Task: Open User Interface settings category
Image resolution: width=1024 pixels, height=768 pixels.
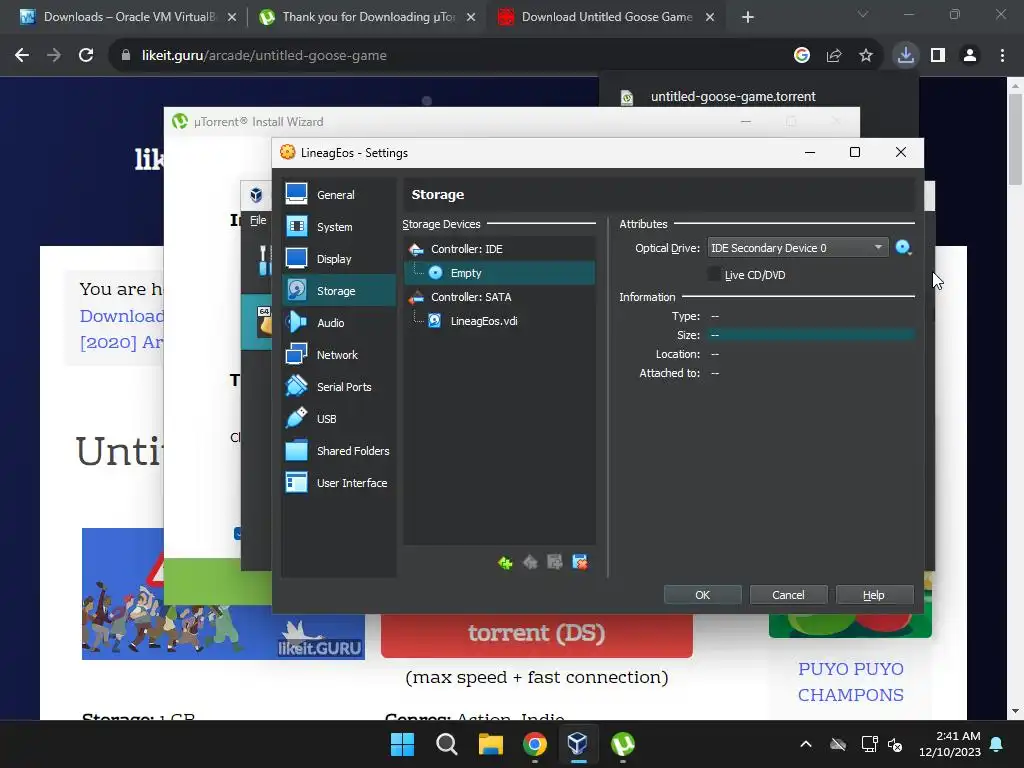Action: point(338,483)
